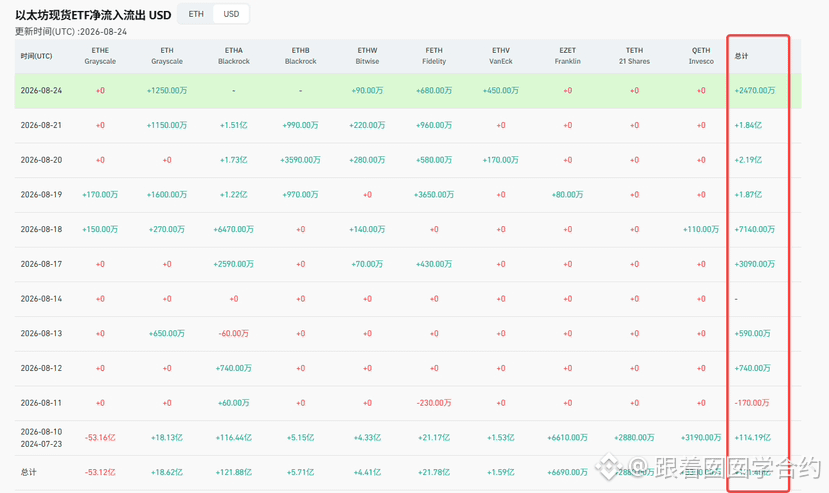Click the page title 以太坊现货ETF净流入流出 USD
829x493 pixels.
(93, 15)
